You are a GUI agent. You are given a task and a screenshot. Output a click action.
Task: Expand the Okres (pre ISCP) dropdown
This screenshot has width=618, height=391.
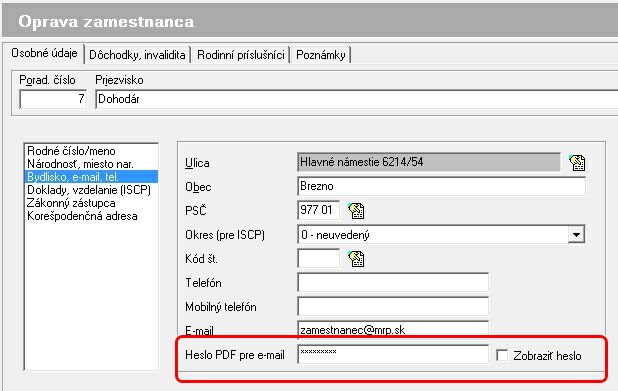(576, 235)
